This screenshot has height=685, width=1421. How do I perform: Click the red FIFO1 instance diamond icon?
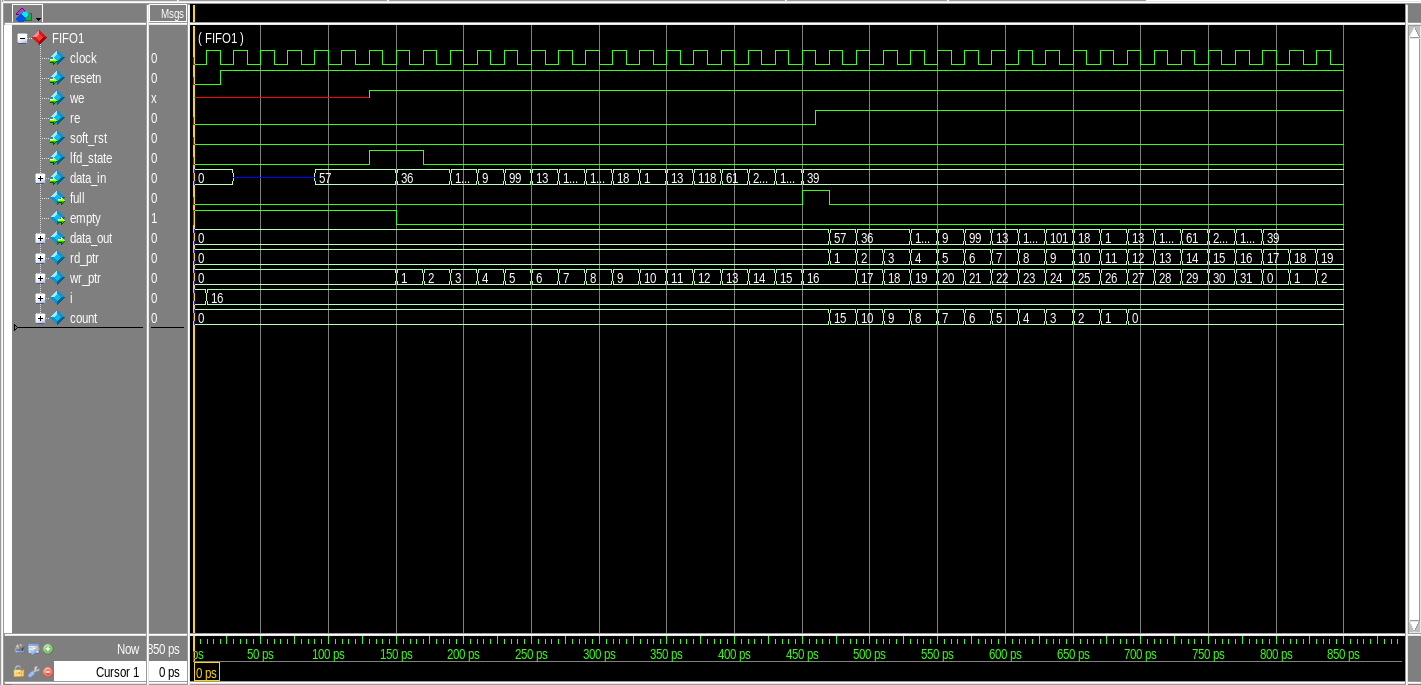38,37
